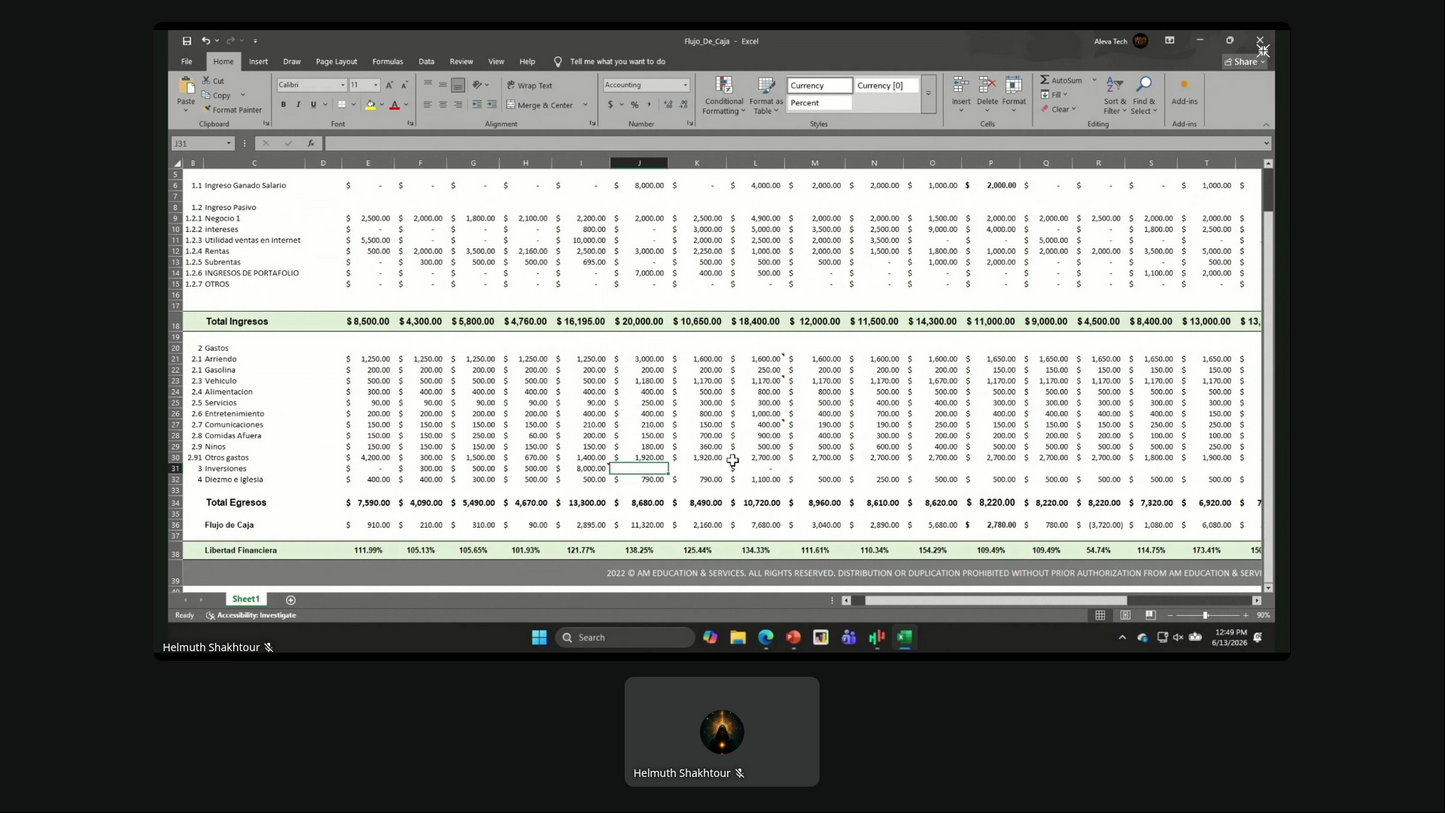Viewport: 1445px width, 813px height.
Task: Click the Orientation text-angle icon
Action: coord(478,85)
